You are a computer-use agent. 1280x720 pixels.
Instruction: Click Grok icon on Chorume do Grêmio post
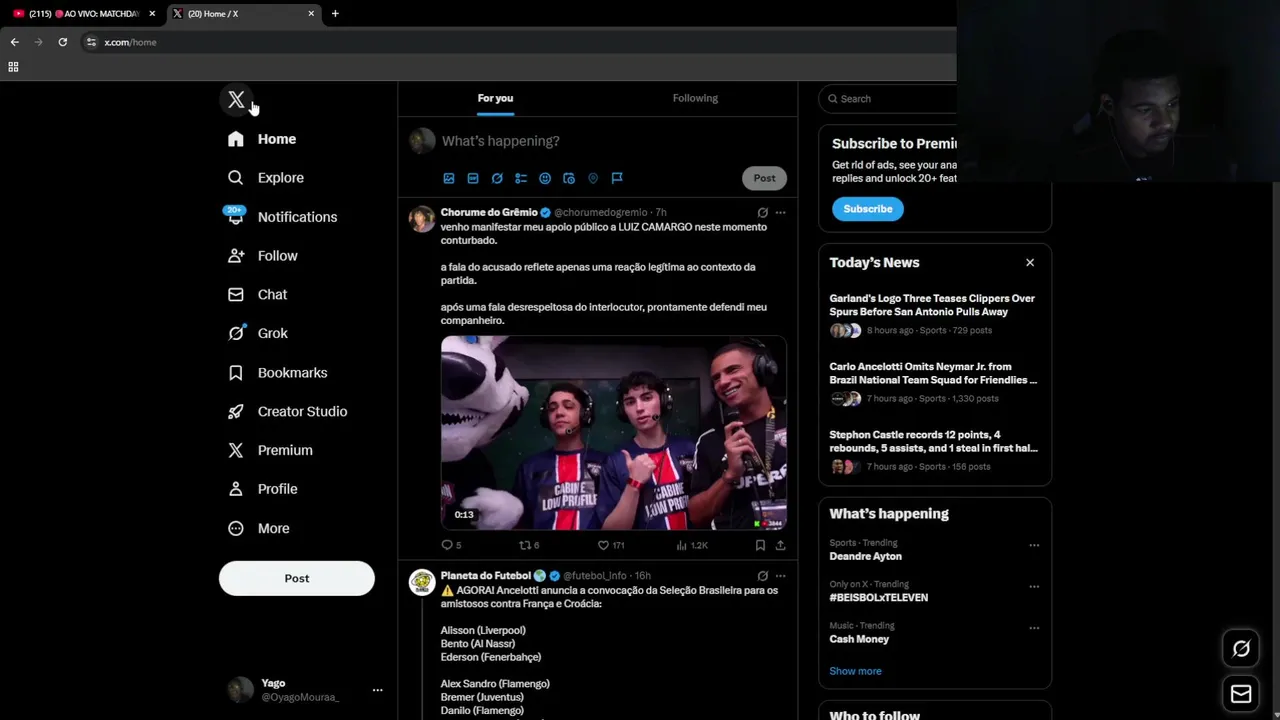pos(763,212)
